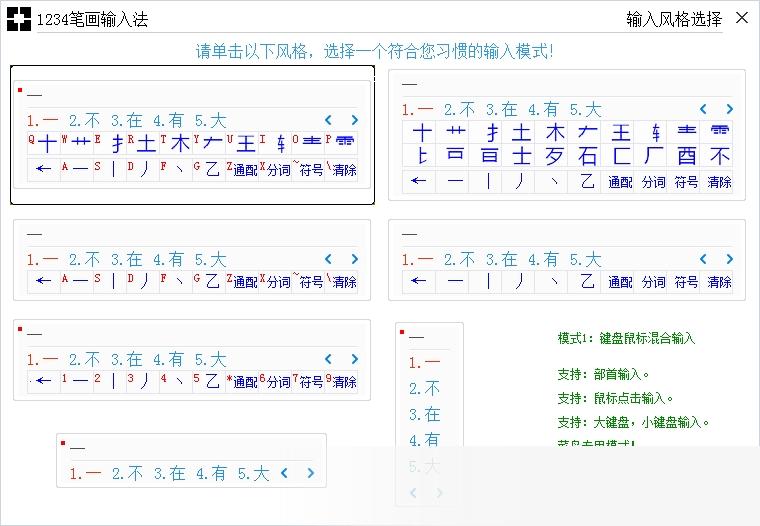This screenshot has height=526, width=760.
Task: Click the W-labeled 艹 radical key
Action: [76, 143]
